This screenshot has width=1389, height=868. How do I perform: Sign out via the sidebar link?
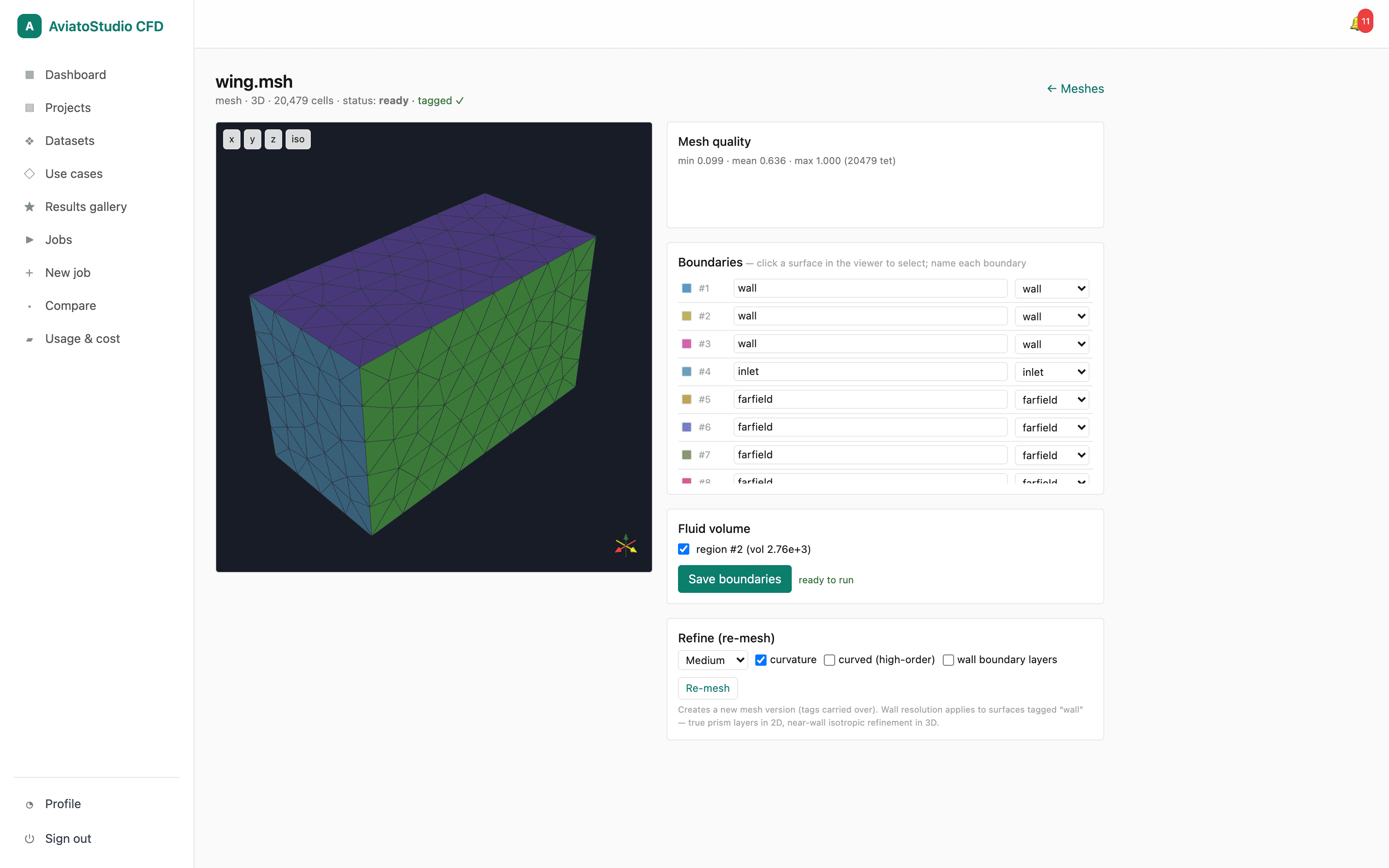coord(68,839)
